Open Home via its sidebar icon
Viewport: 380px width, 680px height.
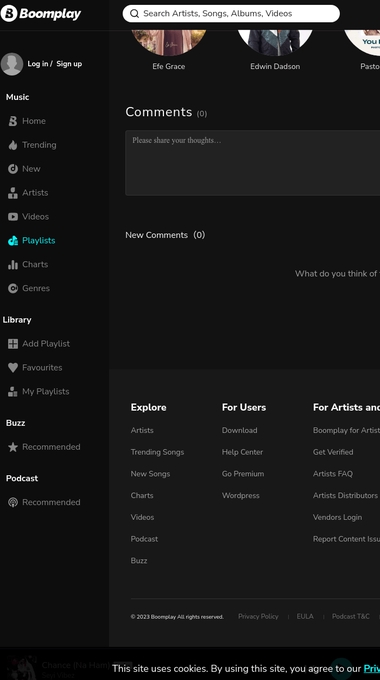click(x=13, y=121)
